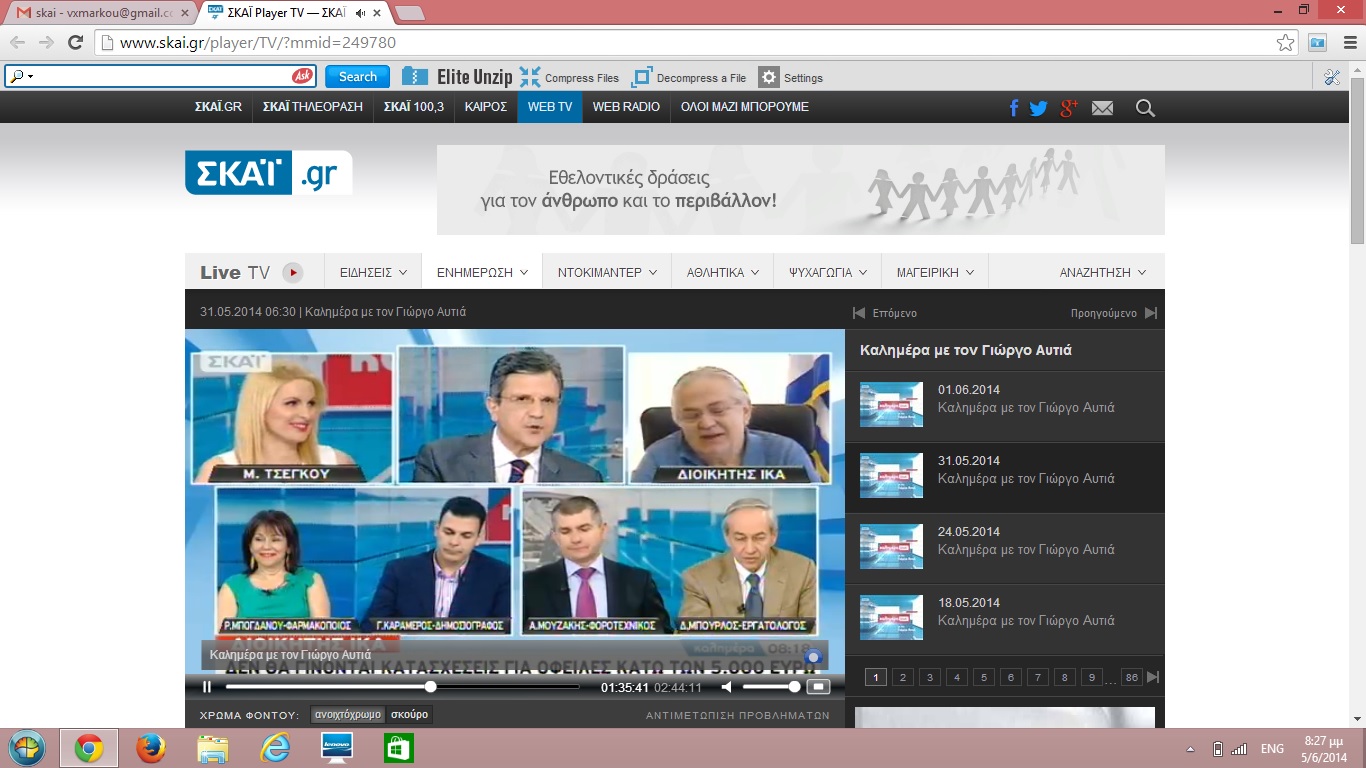Click the Windows Start button
Image resolution: width=1366 pixels, height=768 pixels.
coord(26,748)
